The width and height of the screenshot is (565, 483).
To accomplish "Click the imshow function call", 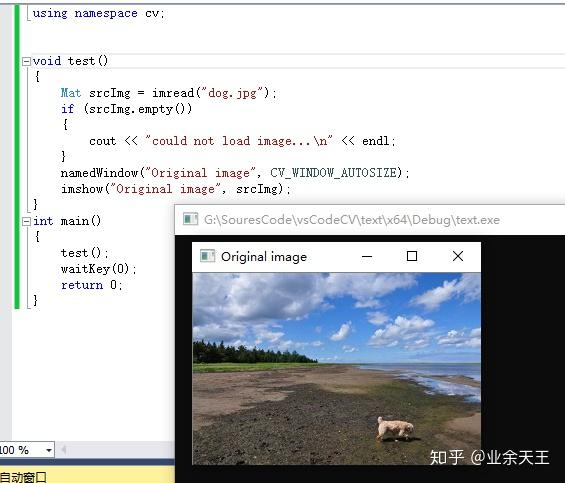I will tap(82, 189).
